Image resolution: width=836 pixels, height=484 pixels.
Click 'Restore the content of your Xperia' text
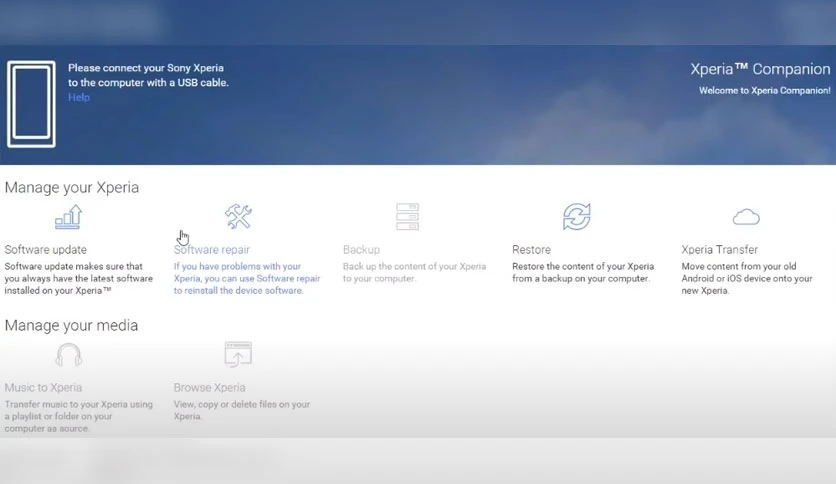coord(583,272)
